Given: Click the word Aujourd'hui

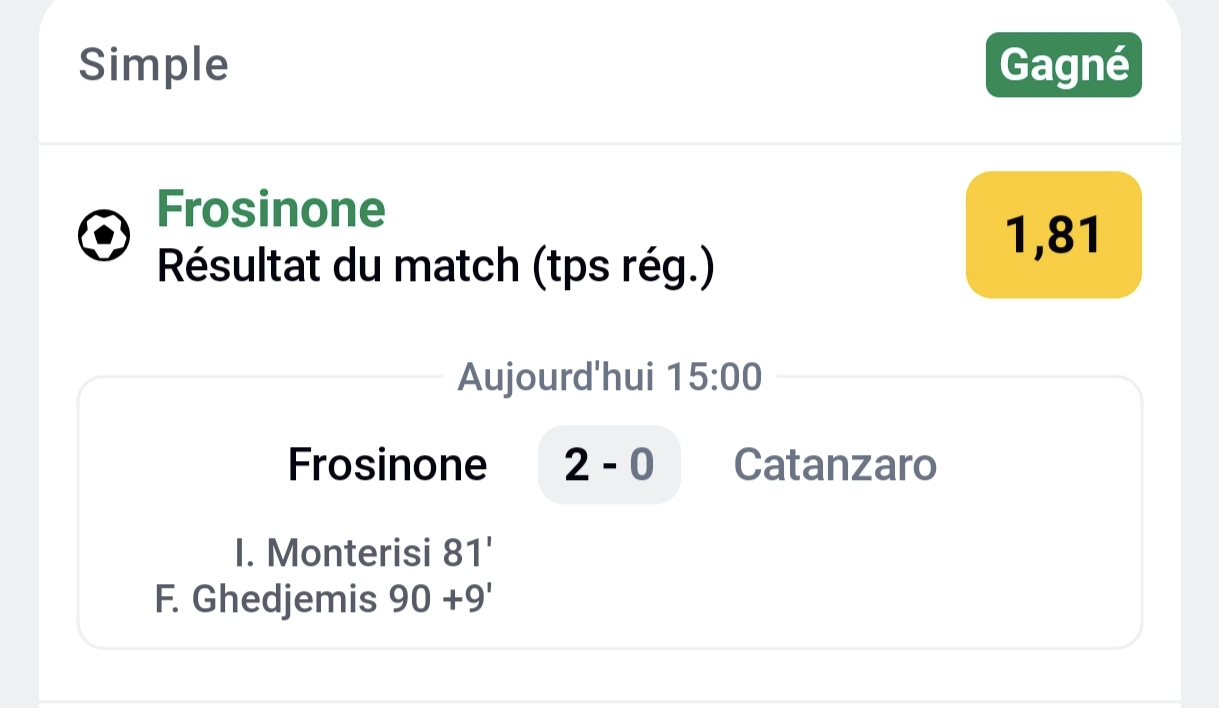Looking at the screenshot, I should [555, 378].
